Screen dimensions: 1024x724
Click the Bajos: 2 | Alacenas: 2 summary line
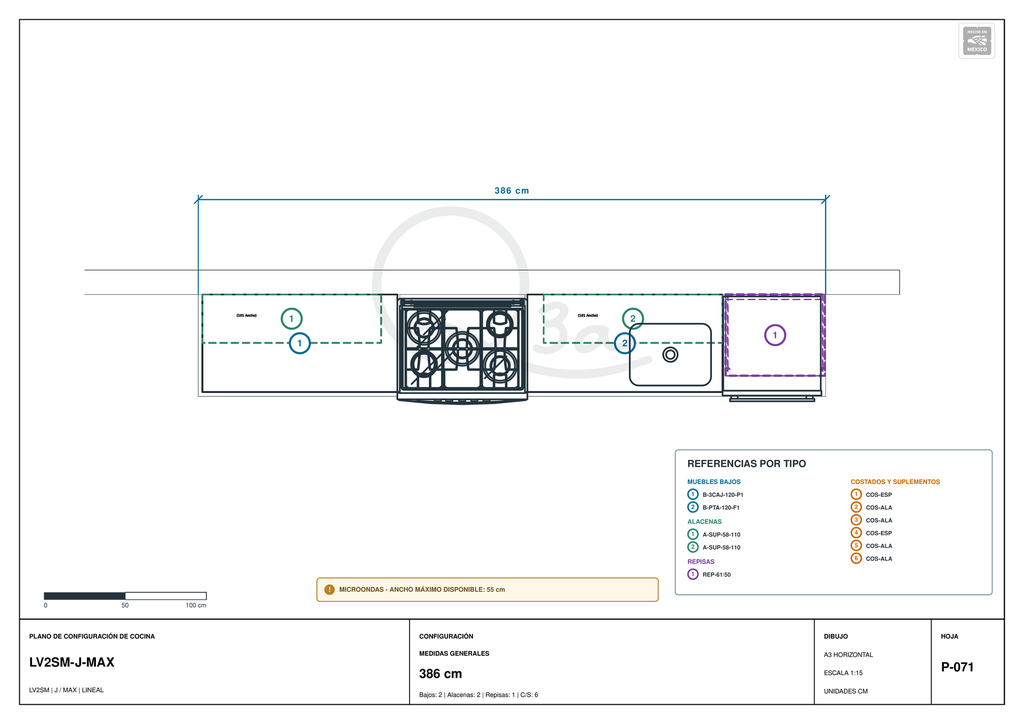pyautogui.click(x=479, y=695)
